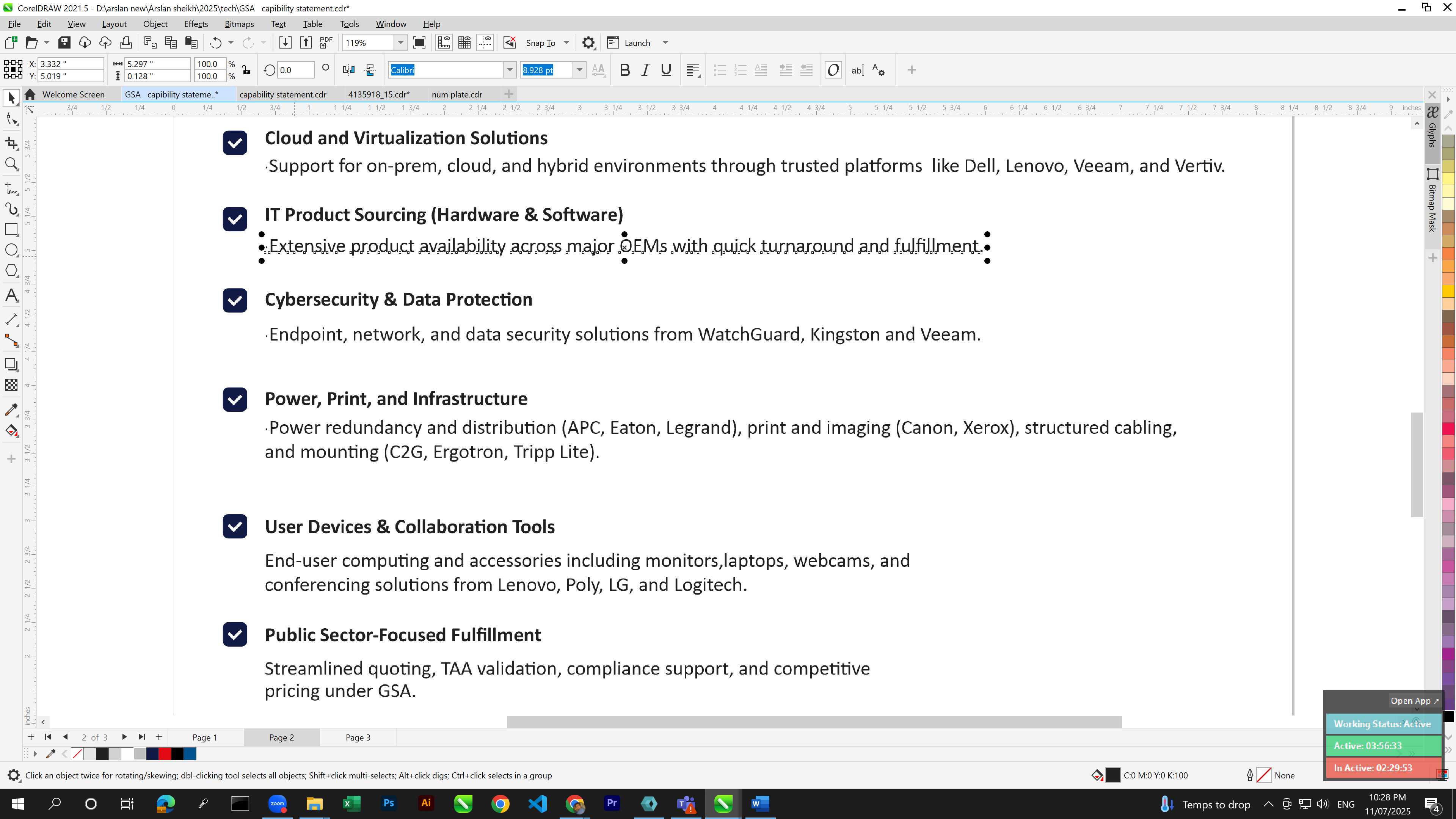Select the Polygon tool

(11, 271)
